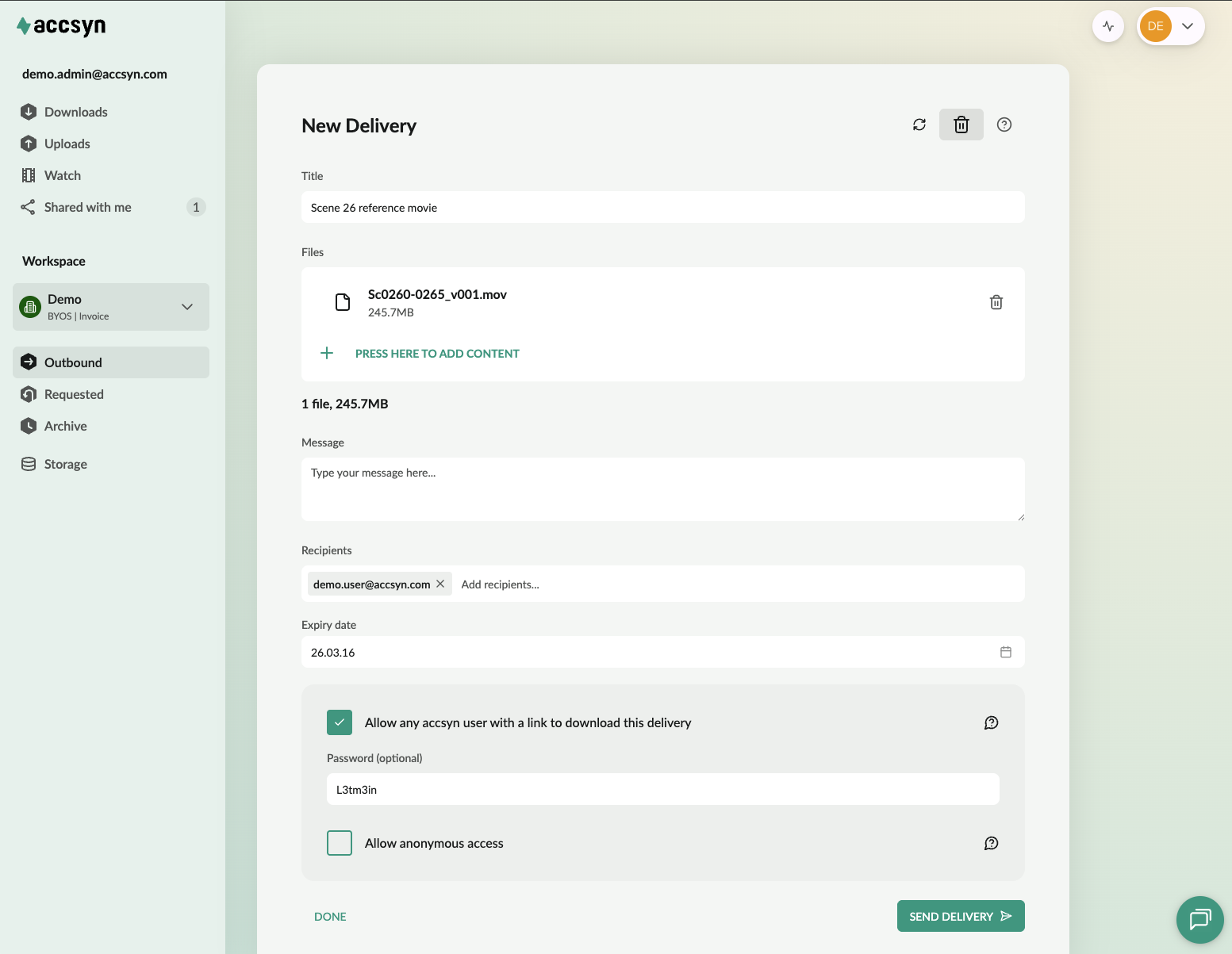Remove the demo.user@accsyn.com recipient chip
Viewport: 1232px width, 954px height.
pyautogui.click(x=440, y=584)
